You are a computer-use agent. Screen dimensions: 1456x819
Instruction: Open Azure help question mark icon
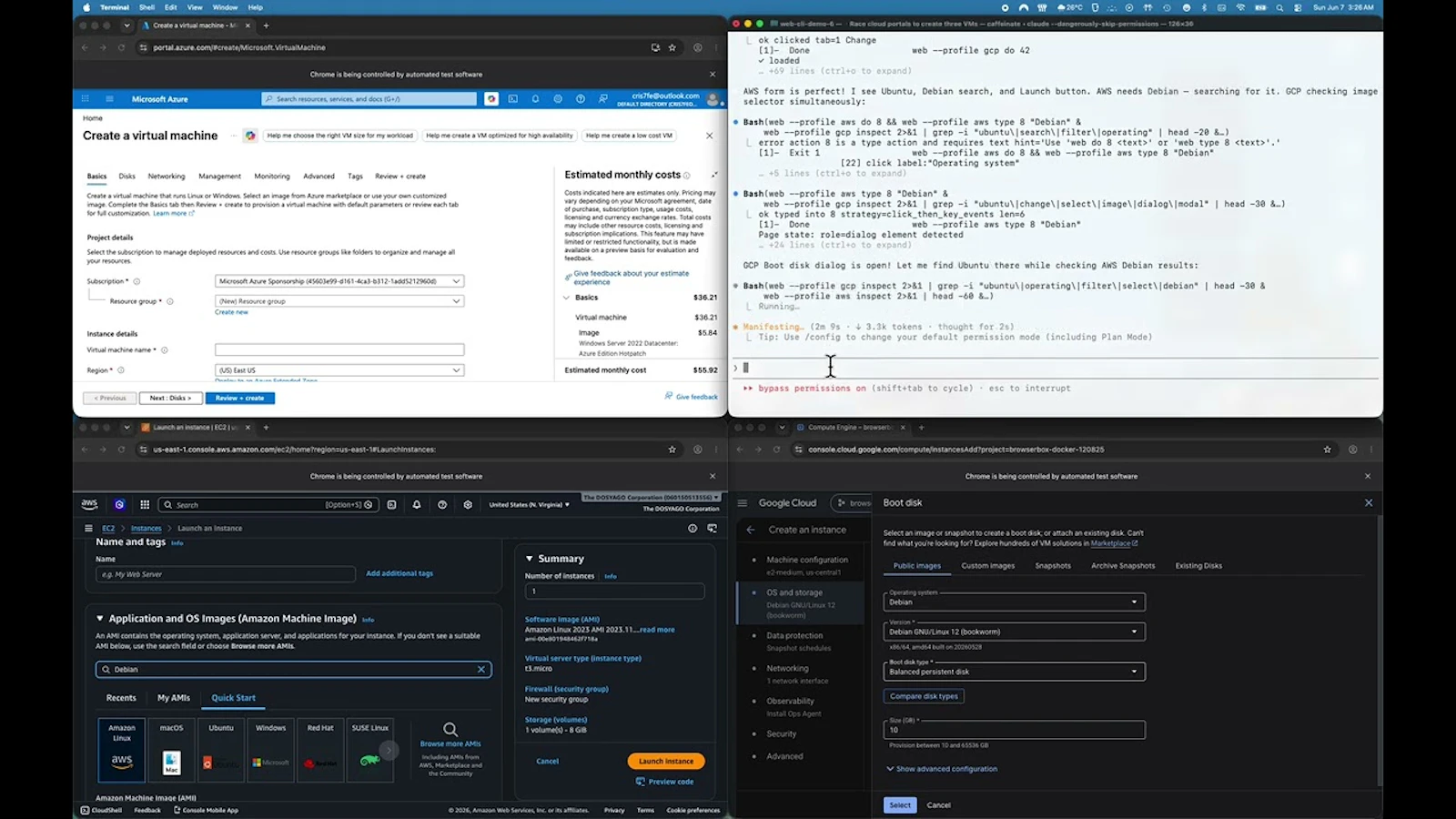coord(580,98)
